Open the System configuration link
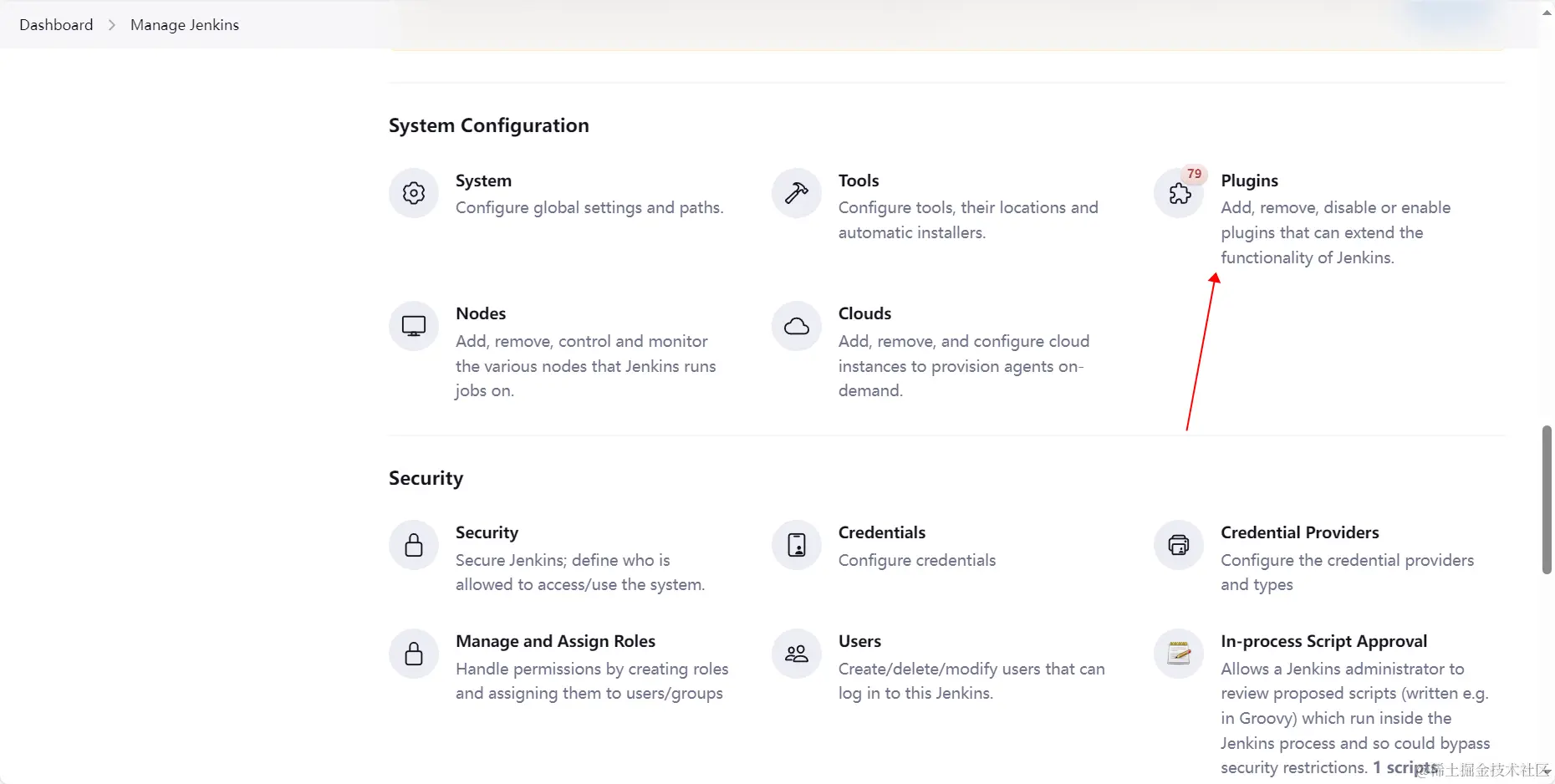1555x784 pixels. click(483, 181)
